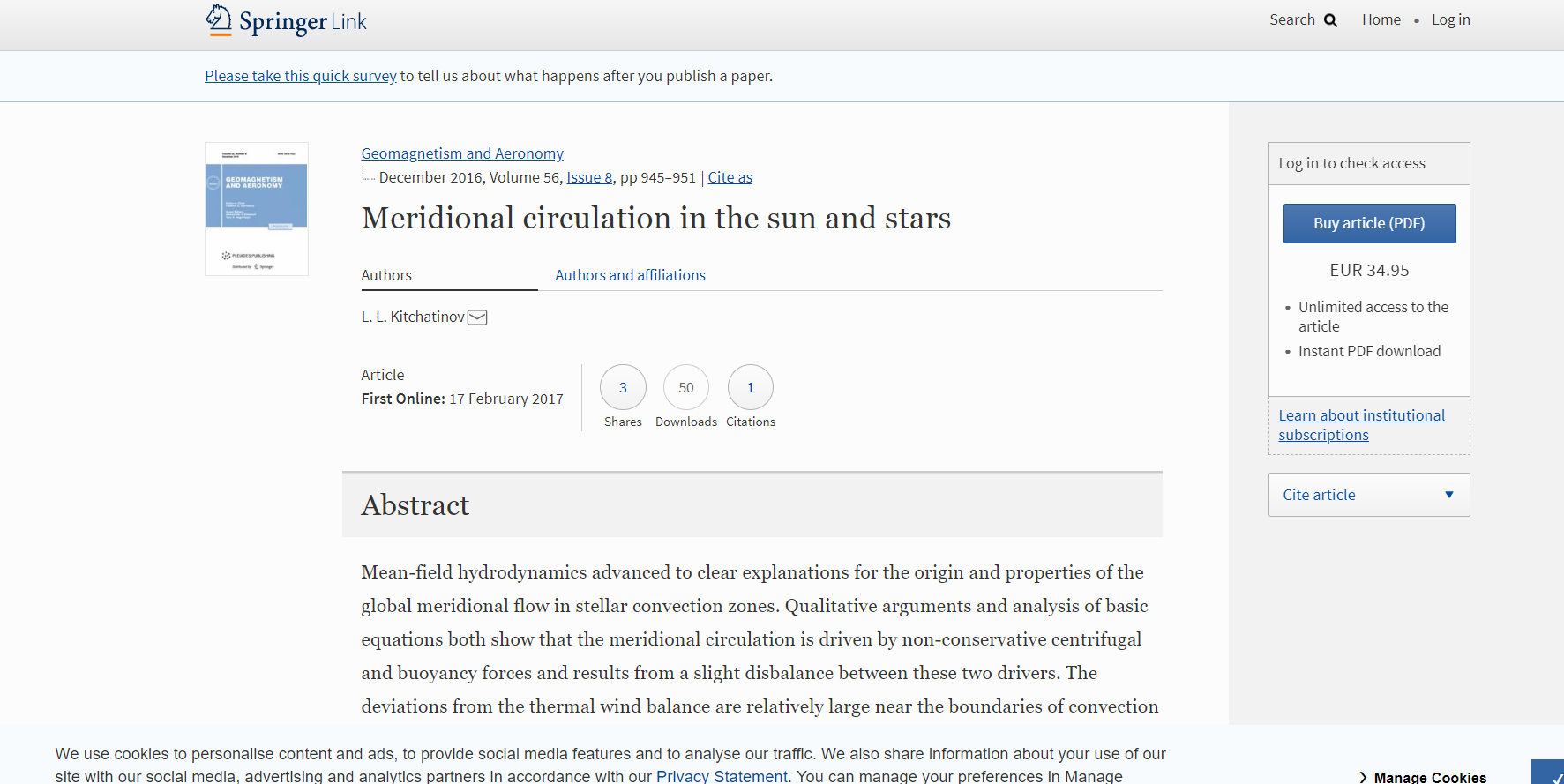Click the 3 Shares circle
Image resolution: width=1564 pixels, height=784 pixels.
click(x=623, y=387)
